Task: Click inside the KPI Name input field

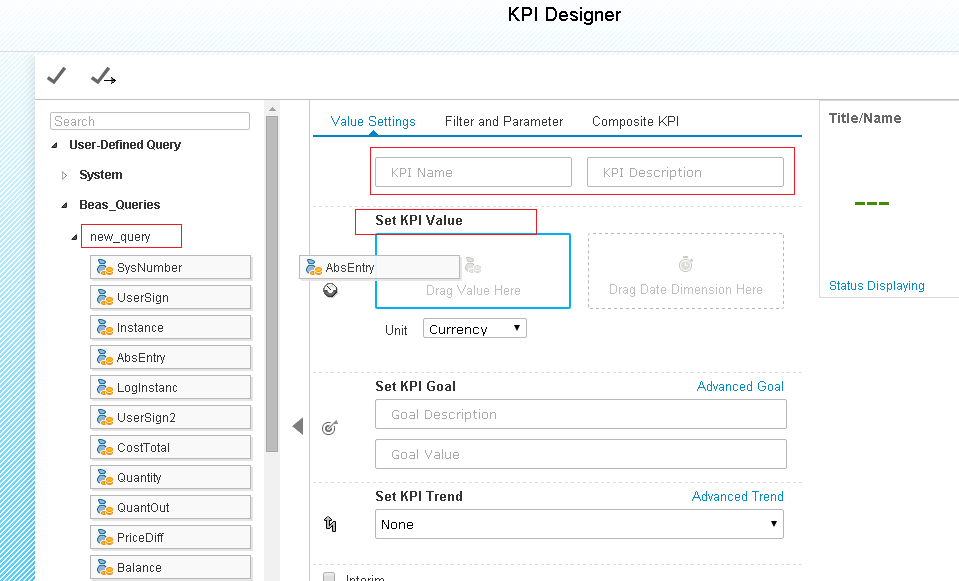Action: pos(472,171)
